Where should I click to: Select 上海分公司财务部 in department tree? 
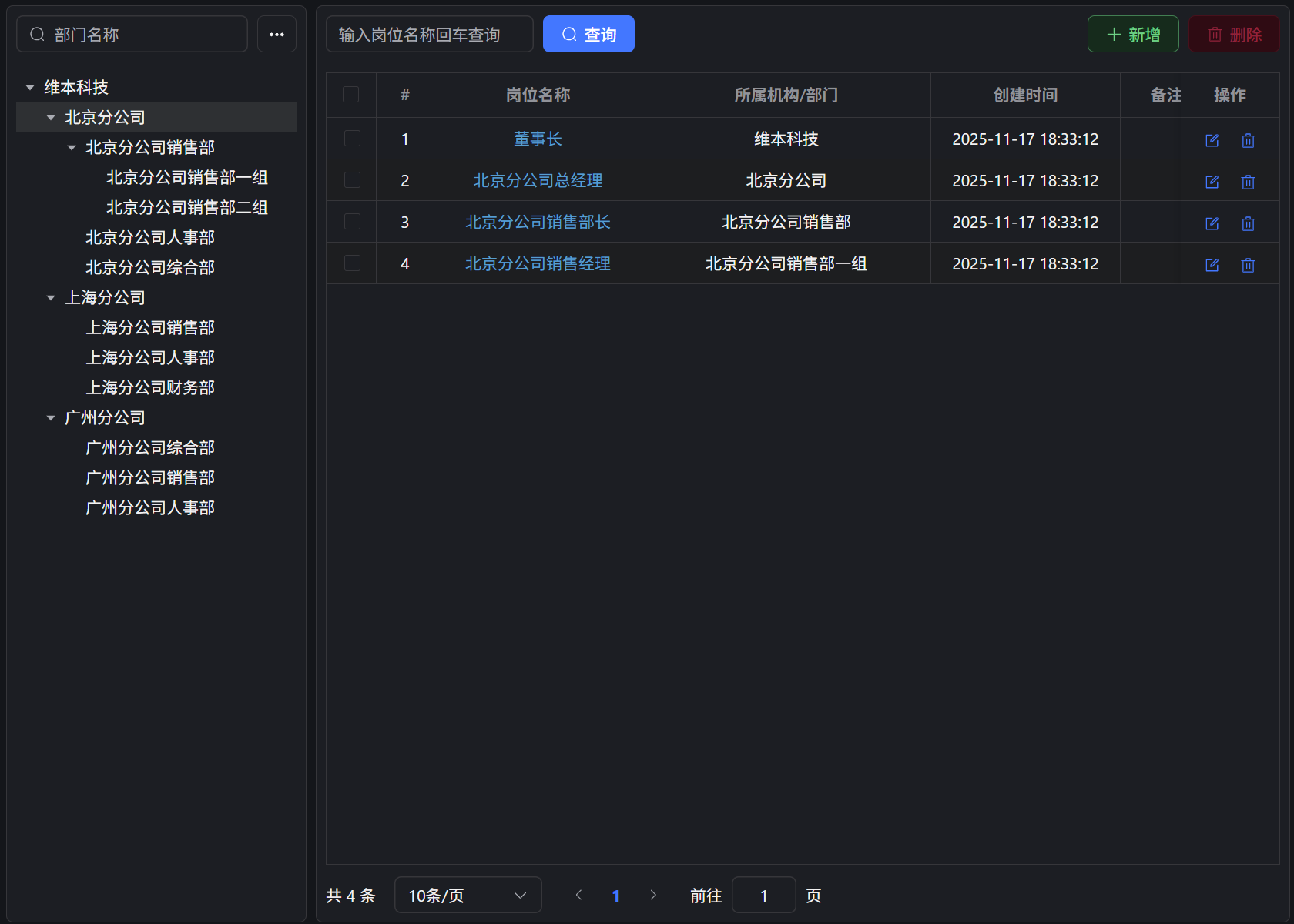(150, 387)
